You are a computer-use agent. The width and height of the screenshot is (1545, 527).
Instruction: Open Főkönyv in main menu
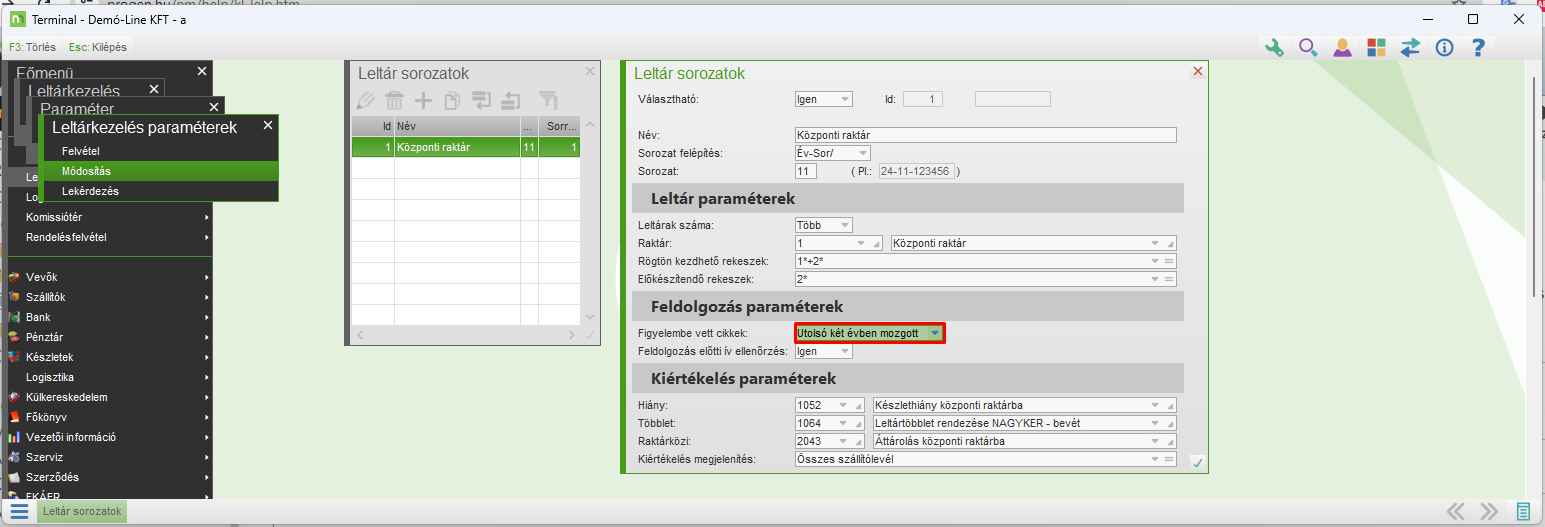tap(110, 417)
